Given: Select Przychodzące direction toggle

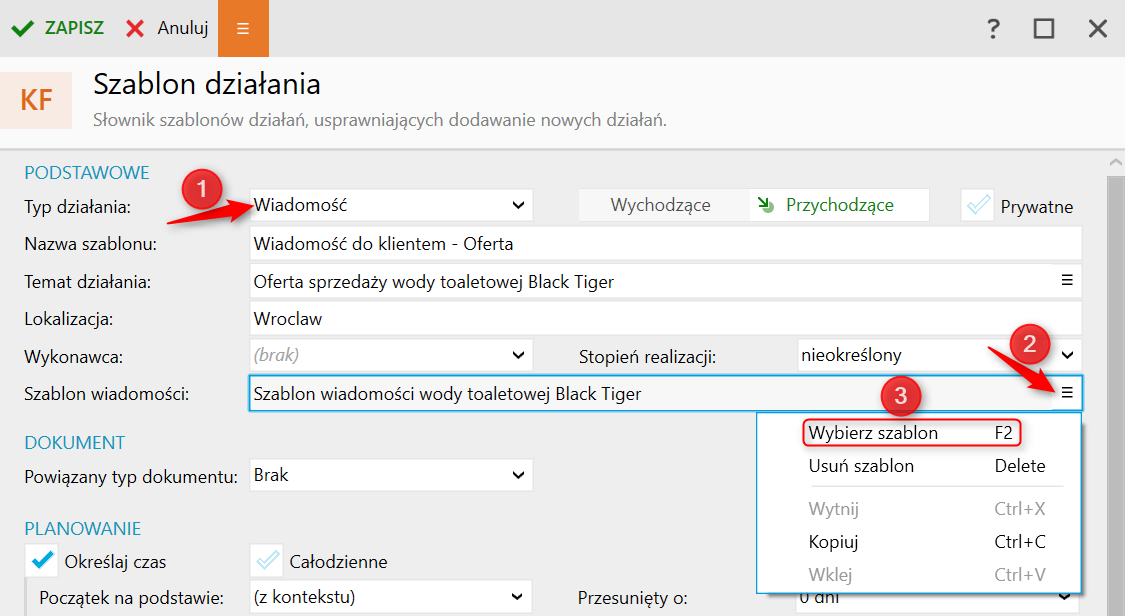Looking at the screenshot, I should tap(838, 205).
